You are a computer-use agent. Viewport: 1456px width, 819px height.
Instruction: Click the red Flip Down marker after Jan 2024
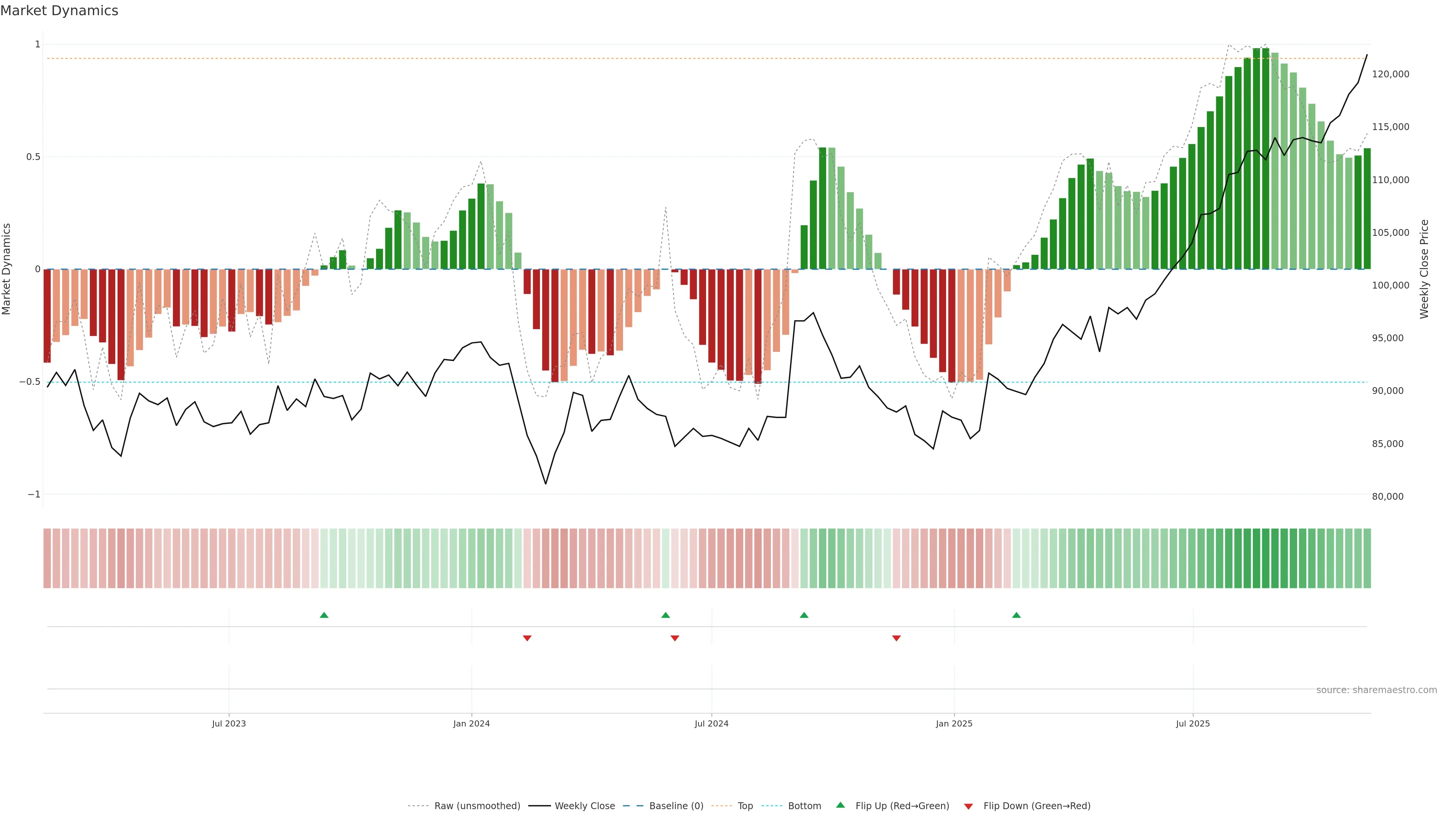point(527,638)
